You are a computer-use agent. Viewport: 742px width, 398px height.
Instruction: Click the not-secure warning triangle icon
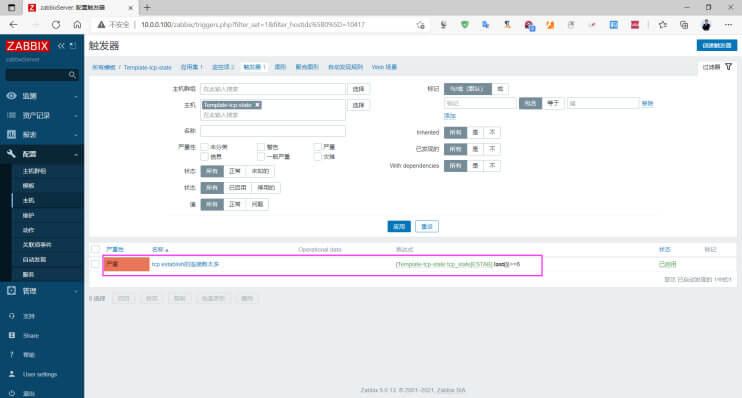101,25
